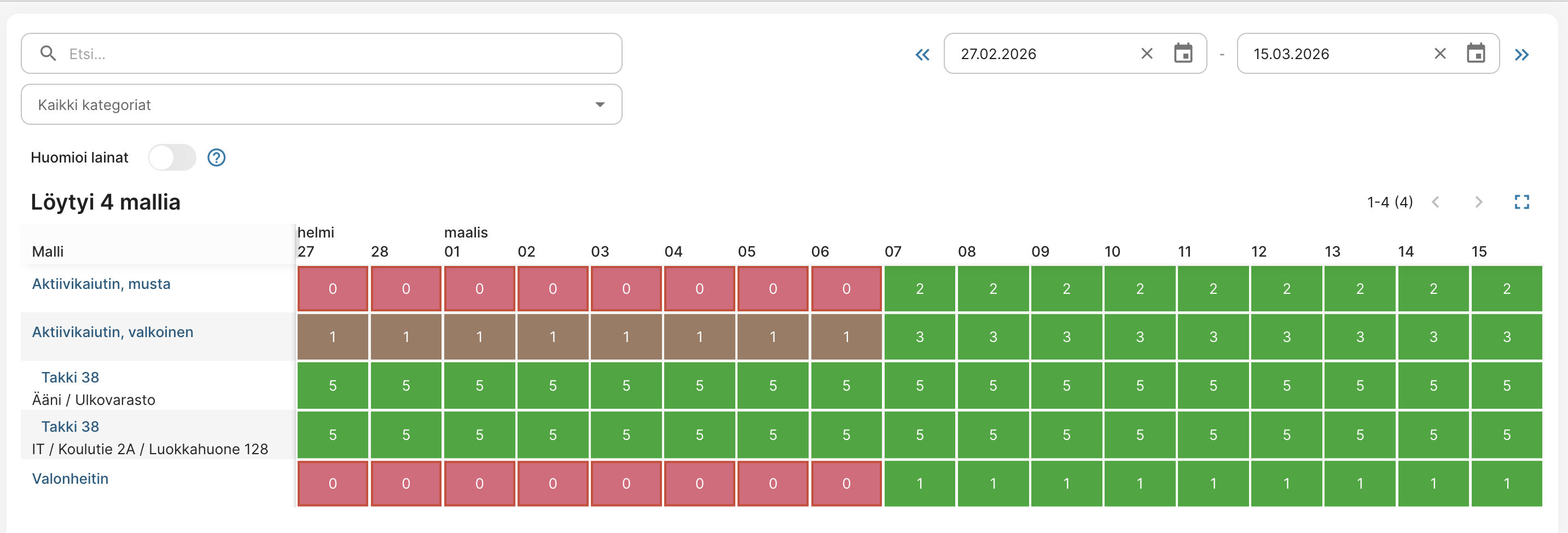Toggle the Huomioi lainat switch
This screenshot has height=533, width=1568.
pyautogui.click(x=172, y=158)
